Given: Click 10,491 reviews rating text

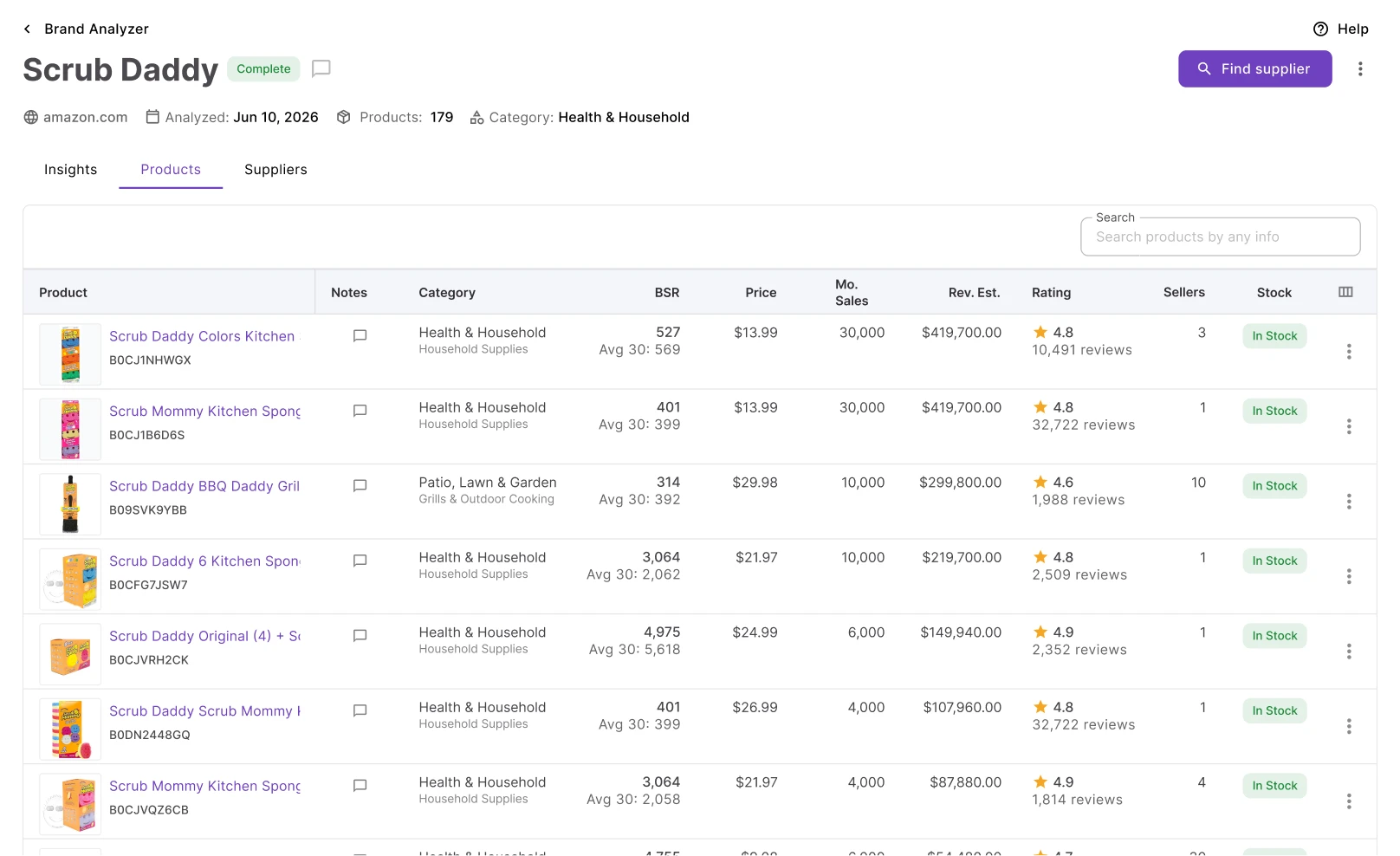Looking at the screenshot, I should click(1082, 350).
